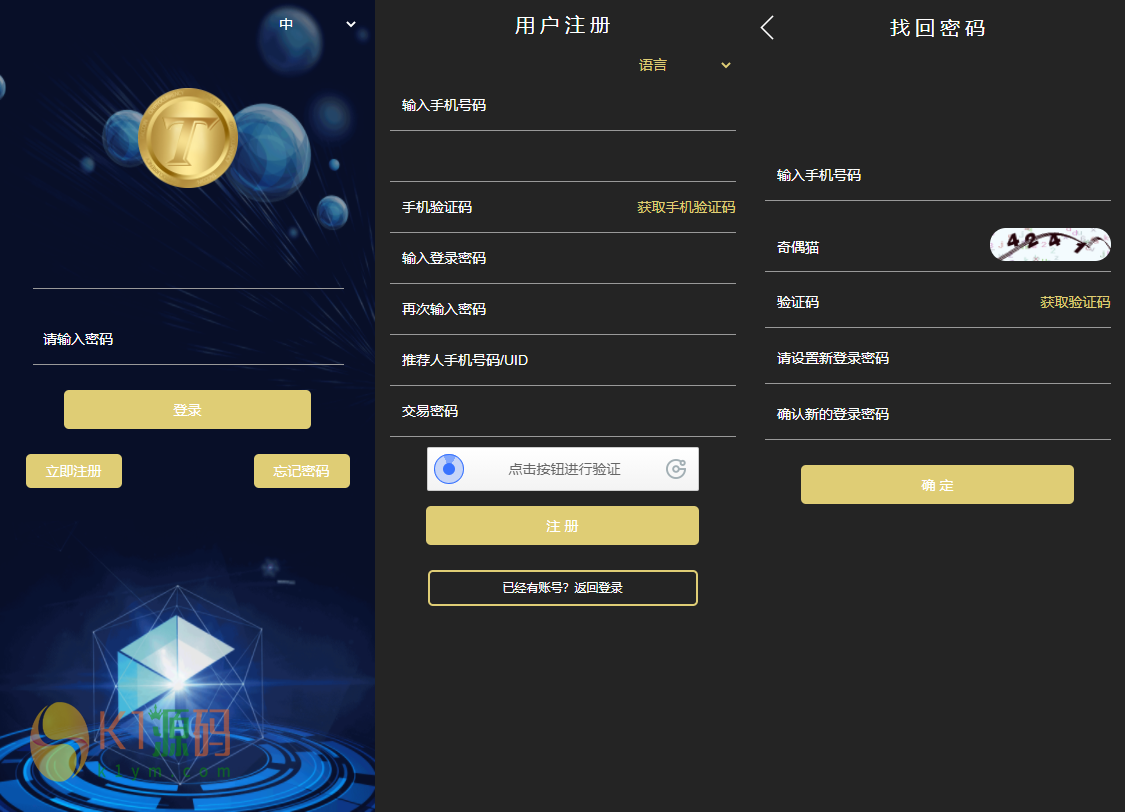Refresh the verification widget icon
This screenshot has width=1125, height=812.
click(676, 469)
